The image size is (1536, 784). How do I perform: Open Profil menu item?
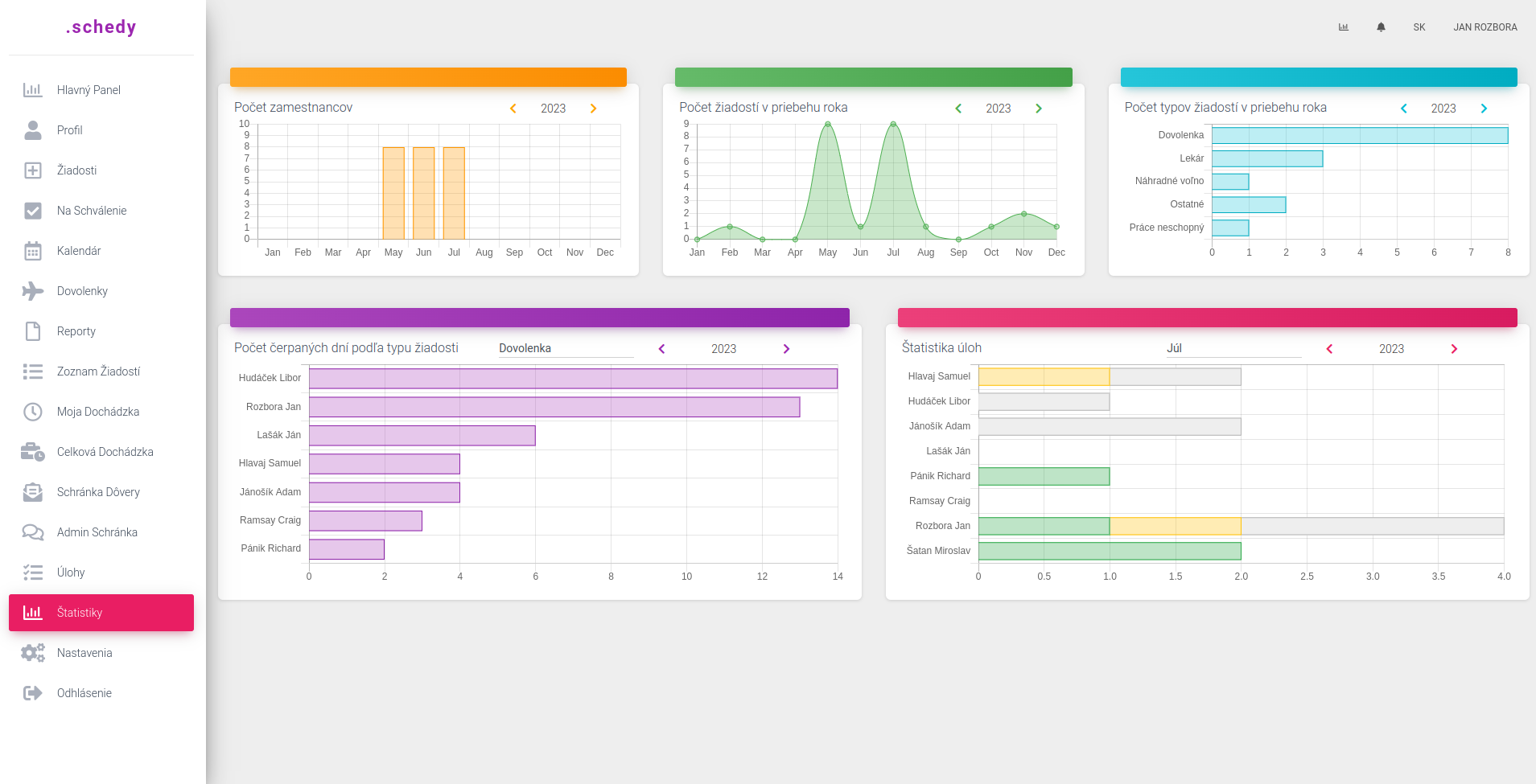[x=101, y=130]
